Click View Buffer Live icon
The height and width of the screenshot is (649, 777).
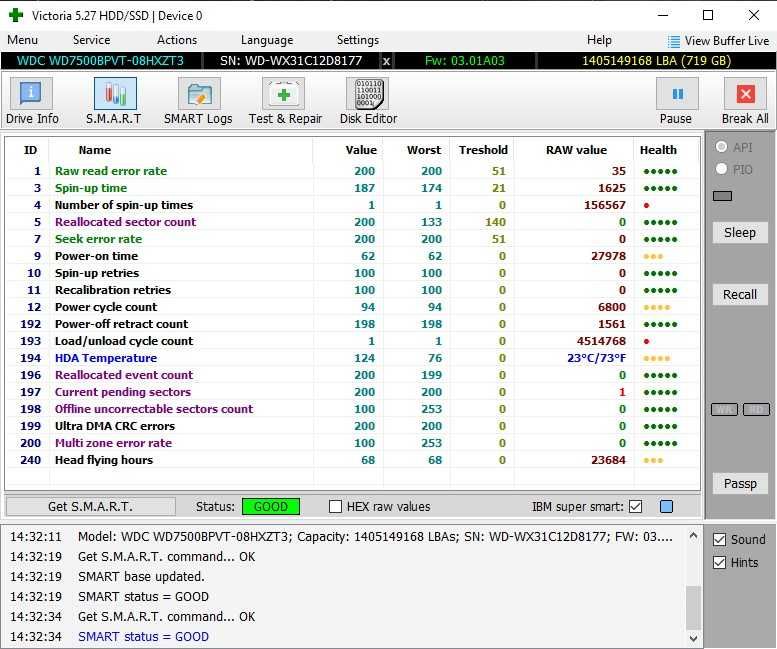point(673,41)
